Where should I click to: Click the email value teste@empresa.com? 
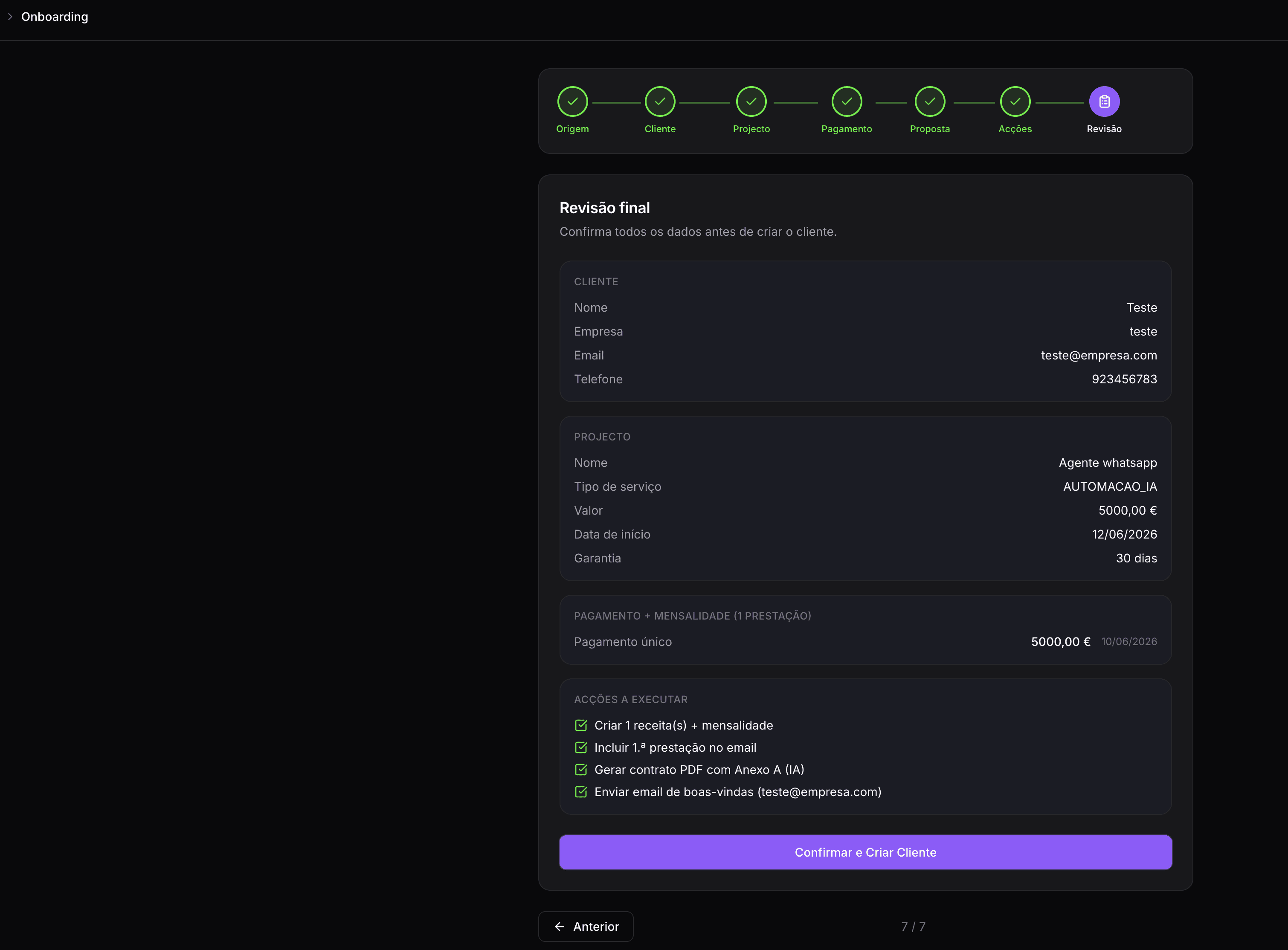[x=1099, y=355]
